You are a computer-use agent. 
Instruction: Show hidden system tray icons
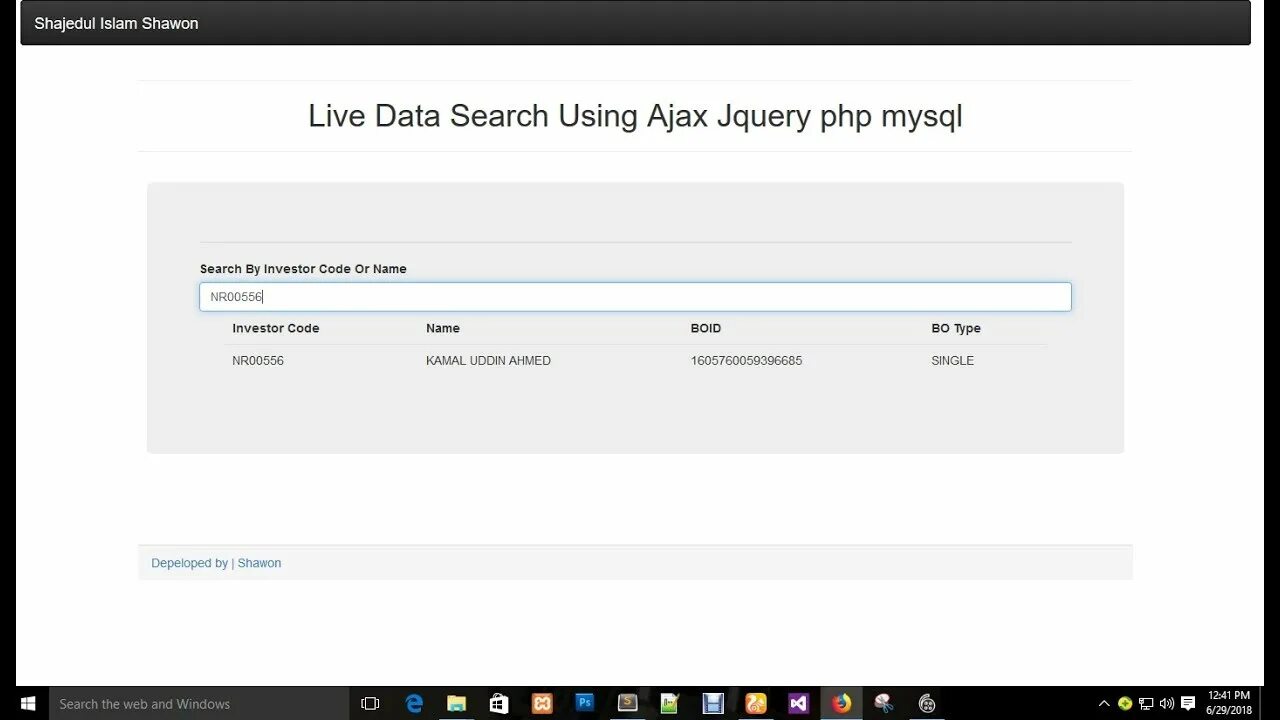pyautogui.click(x=1104, y=703)
